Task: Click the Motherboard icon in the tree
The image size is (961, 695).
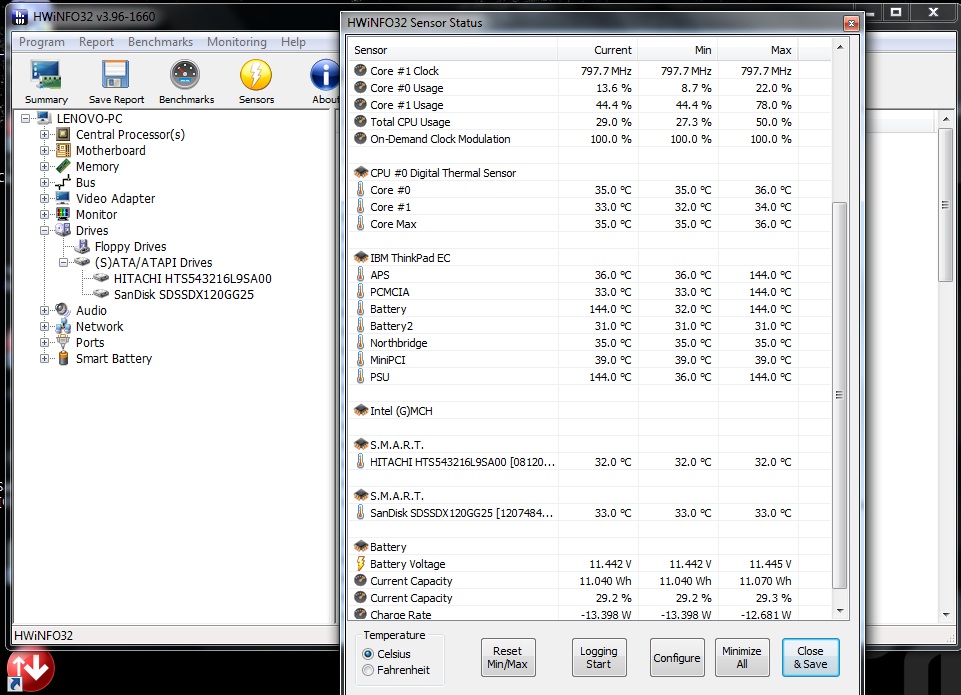Action: 63,150
